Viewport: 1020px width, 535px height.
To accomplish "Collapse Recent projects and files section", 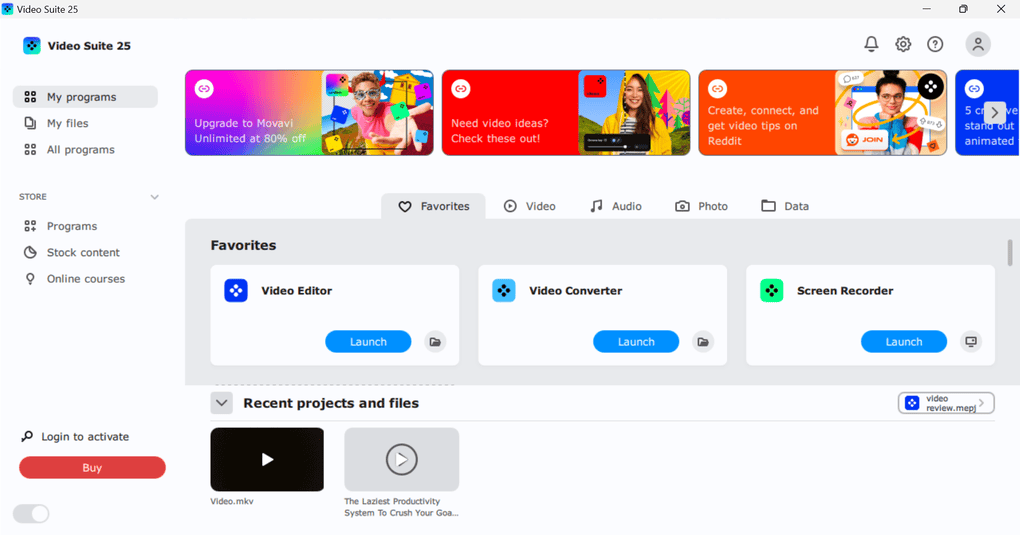I will tap(221, 403).
